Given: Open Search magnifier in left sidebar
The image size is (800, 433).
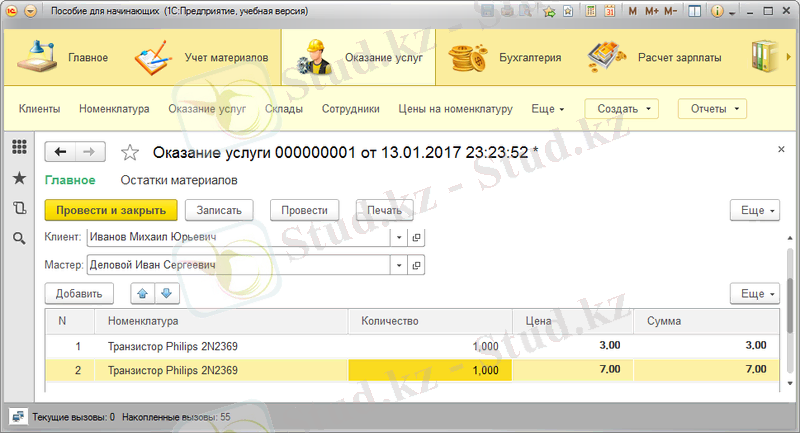Looking at the screenshot, I should (19, 238).
